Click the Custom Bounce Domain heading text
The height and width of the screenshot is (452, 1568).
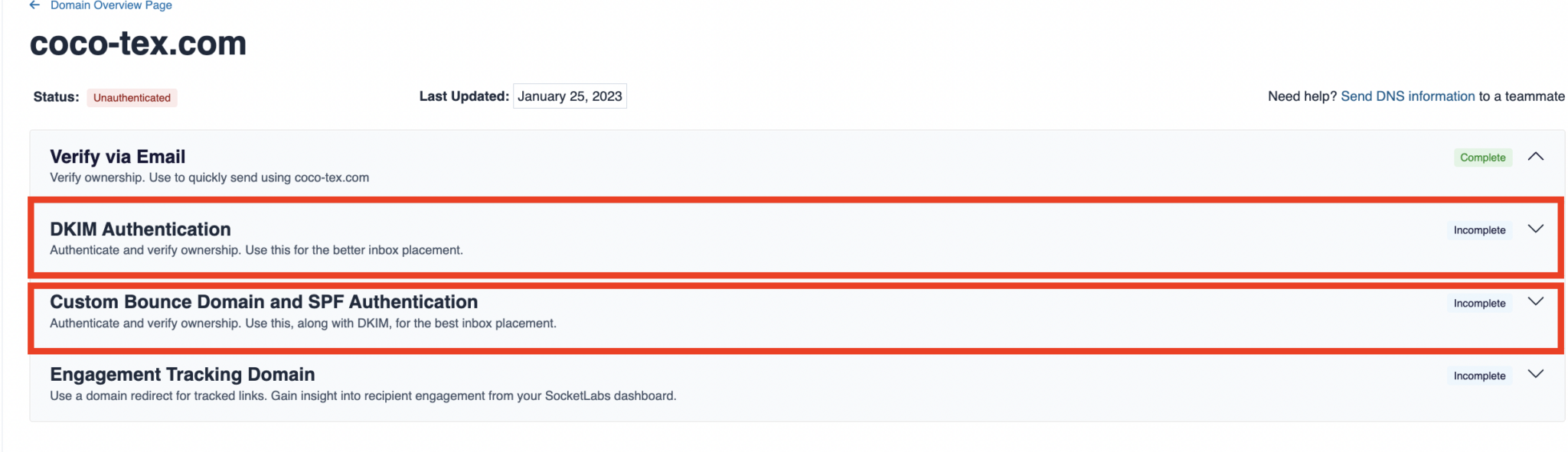coord(263,301)
